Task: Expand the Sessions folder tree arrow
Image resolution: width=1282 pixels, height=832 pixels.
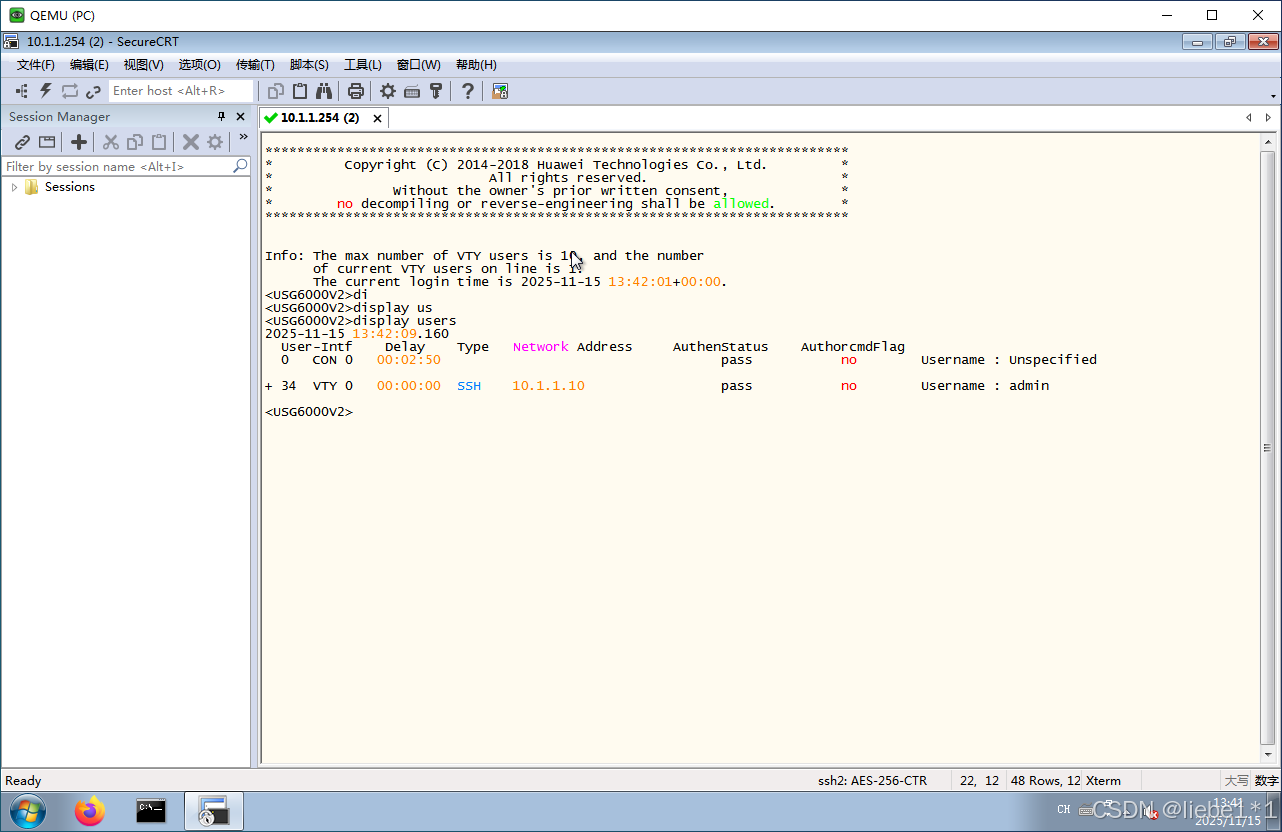Action: [14, 187]
